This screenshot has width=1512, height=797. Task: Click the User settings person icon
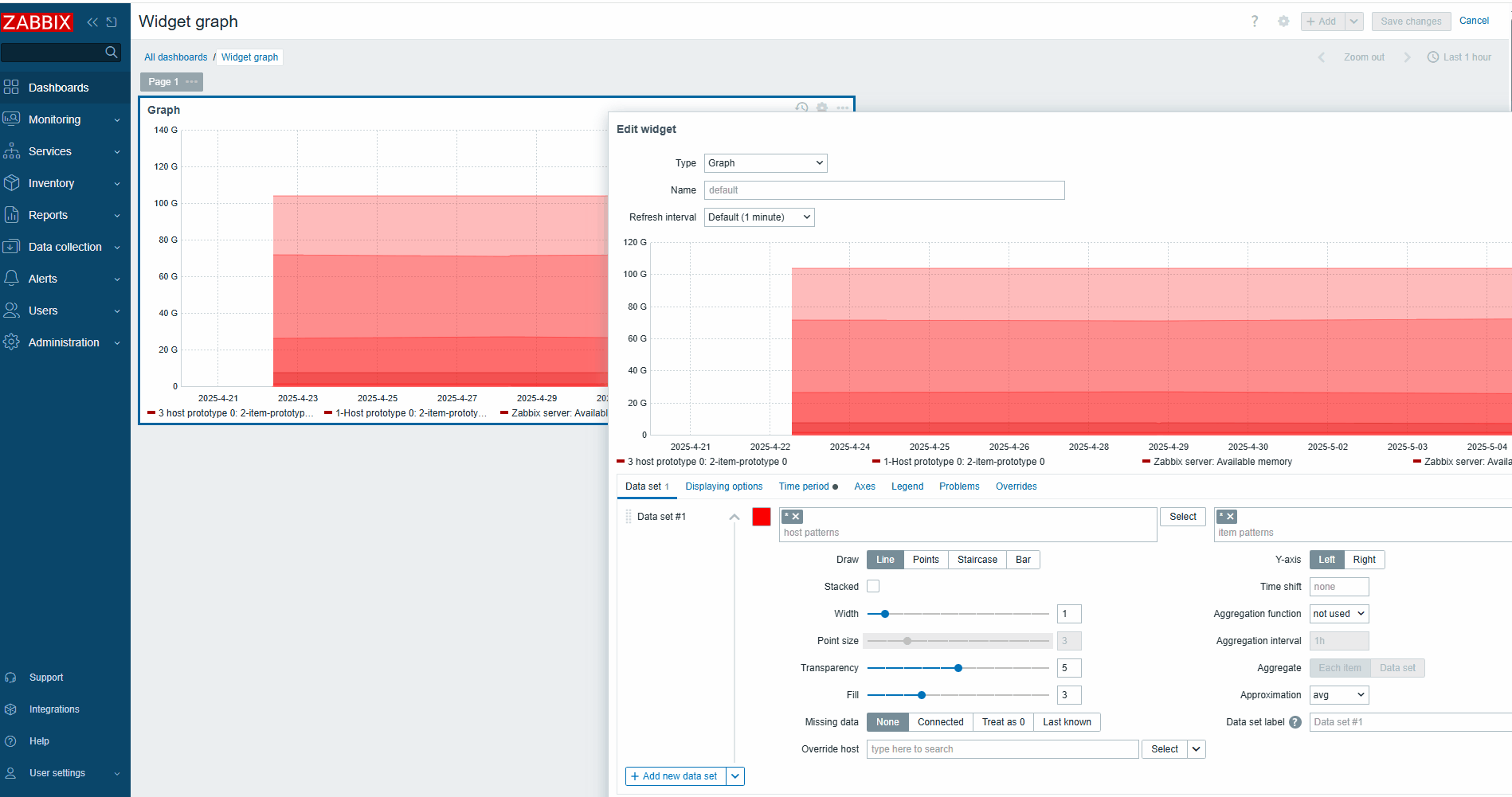tap(10, 773)
